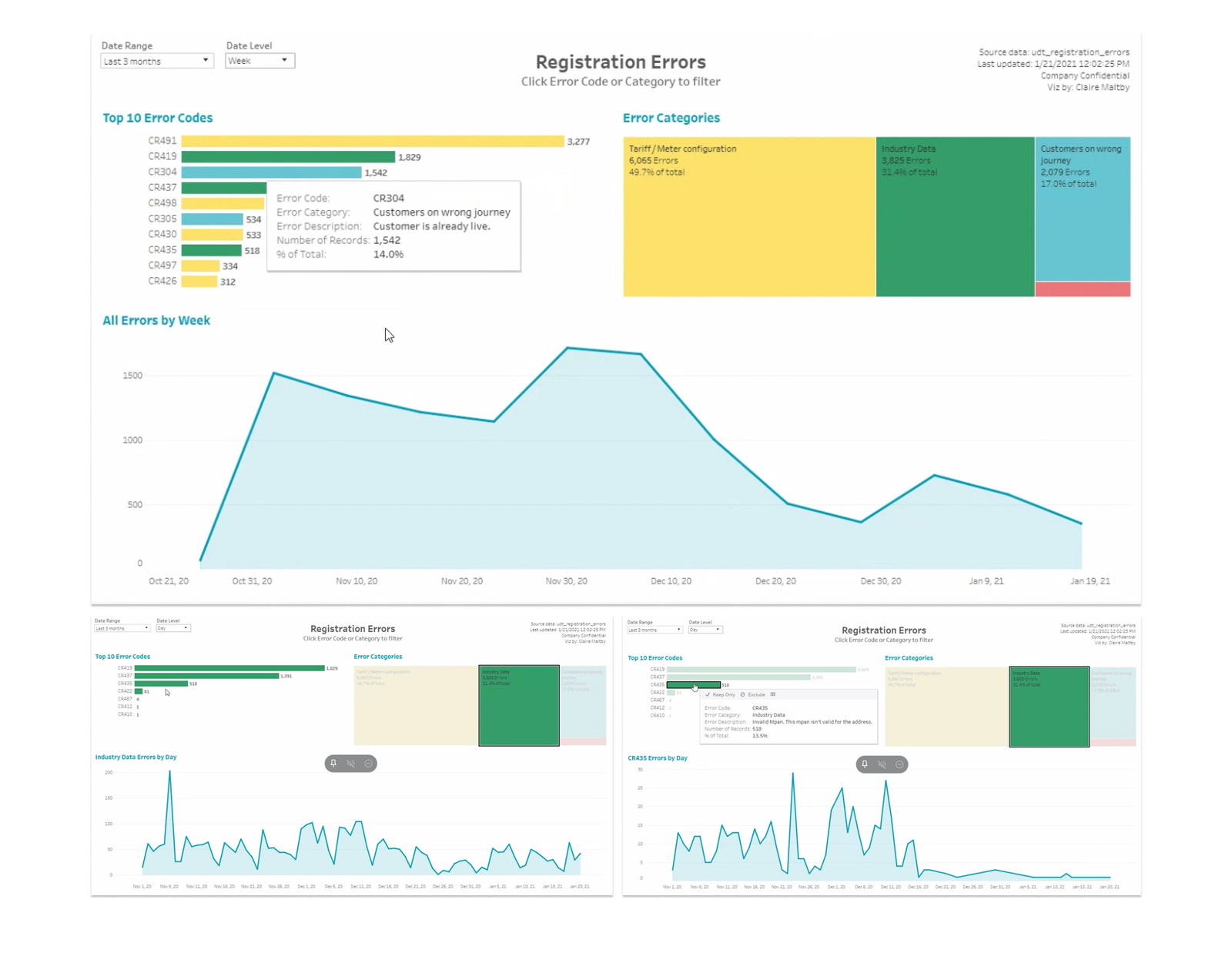Click the All Errors by Week heading
The width and height of the screenshot is (1232, 953).
point(156,320)
